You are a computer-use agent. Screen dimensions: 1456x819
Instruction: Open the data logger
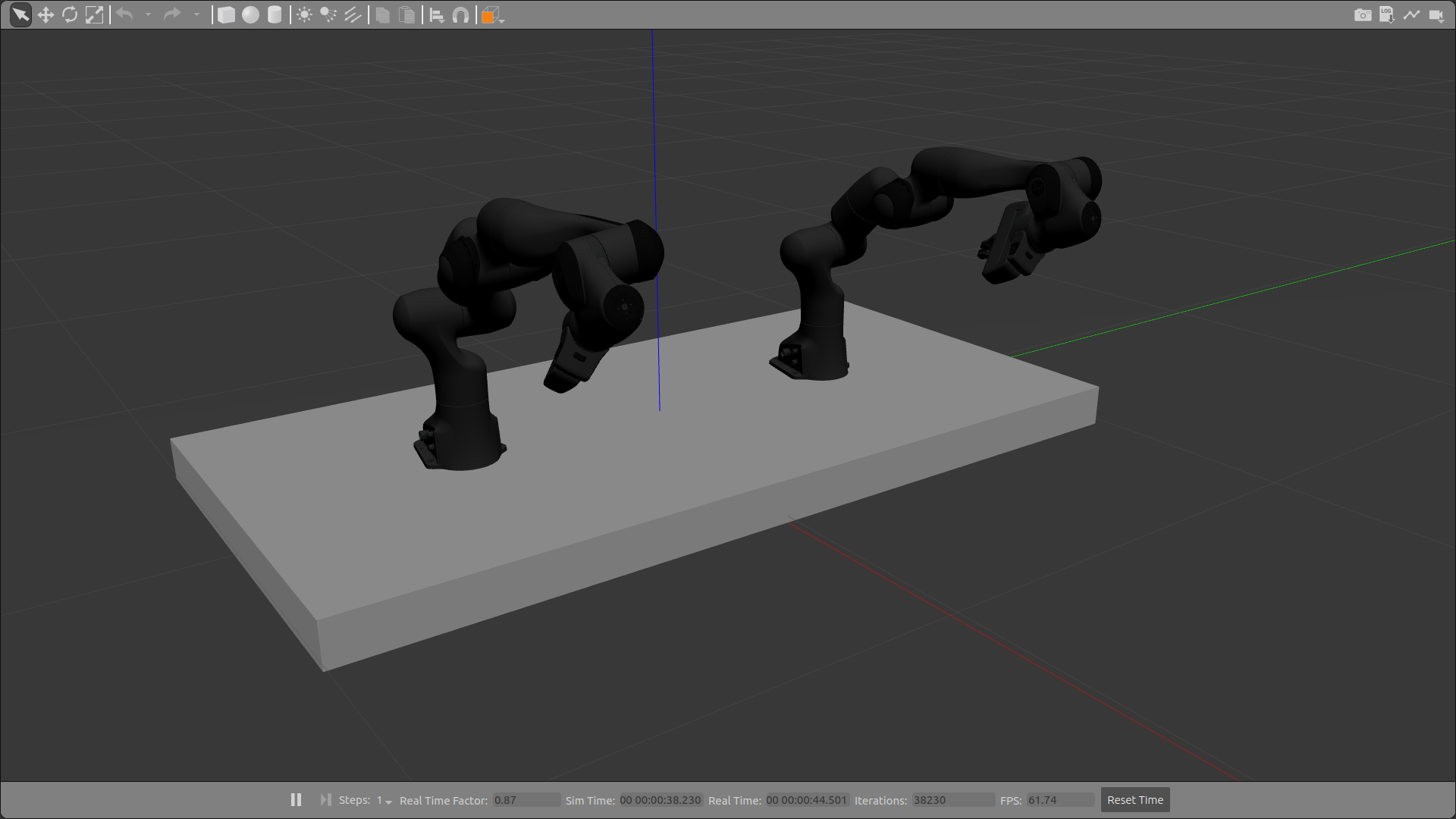[1386, 14]
